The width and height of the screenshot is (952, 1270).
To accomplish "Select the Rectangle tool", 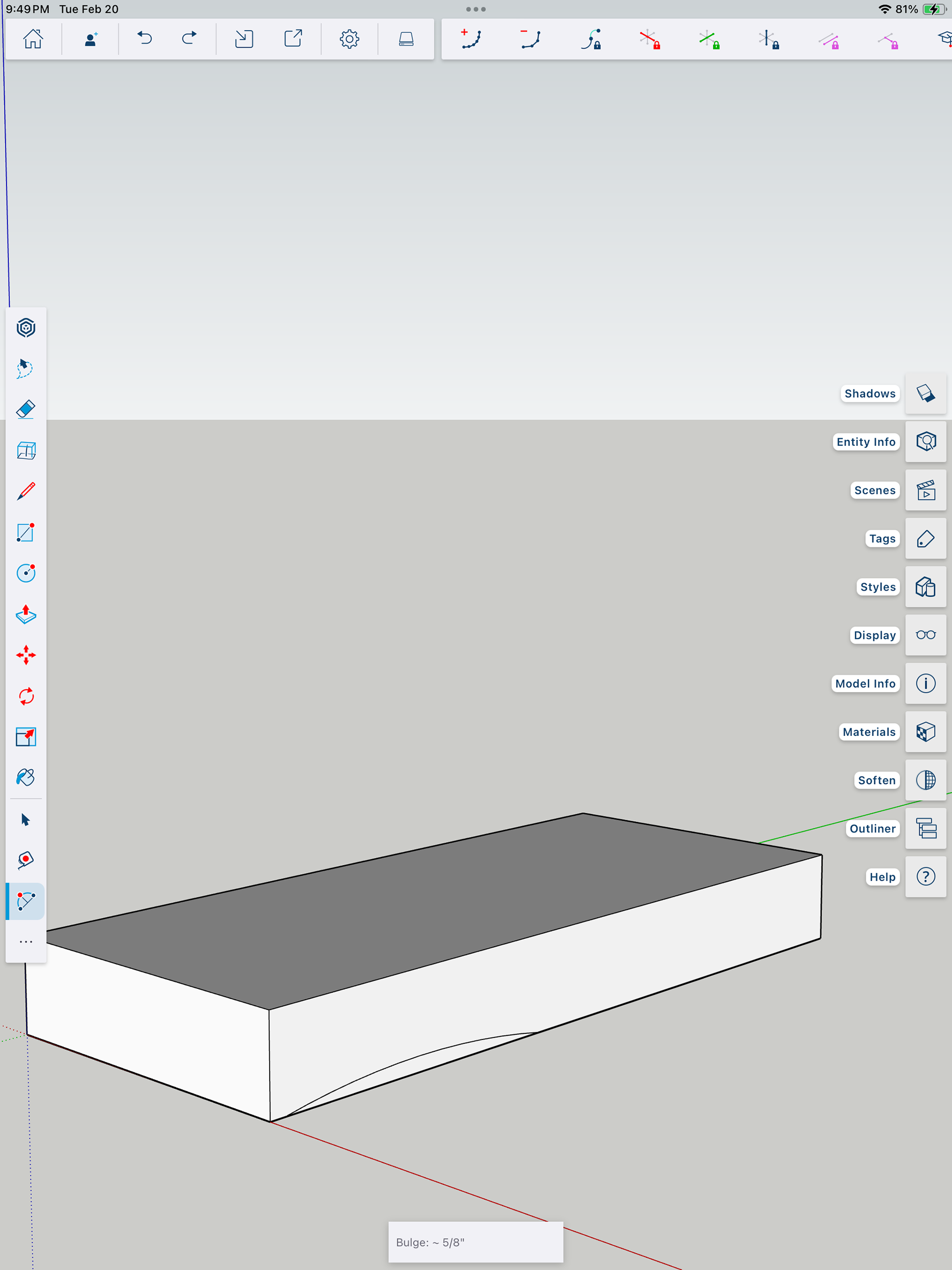I will point(26,532).
